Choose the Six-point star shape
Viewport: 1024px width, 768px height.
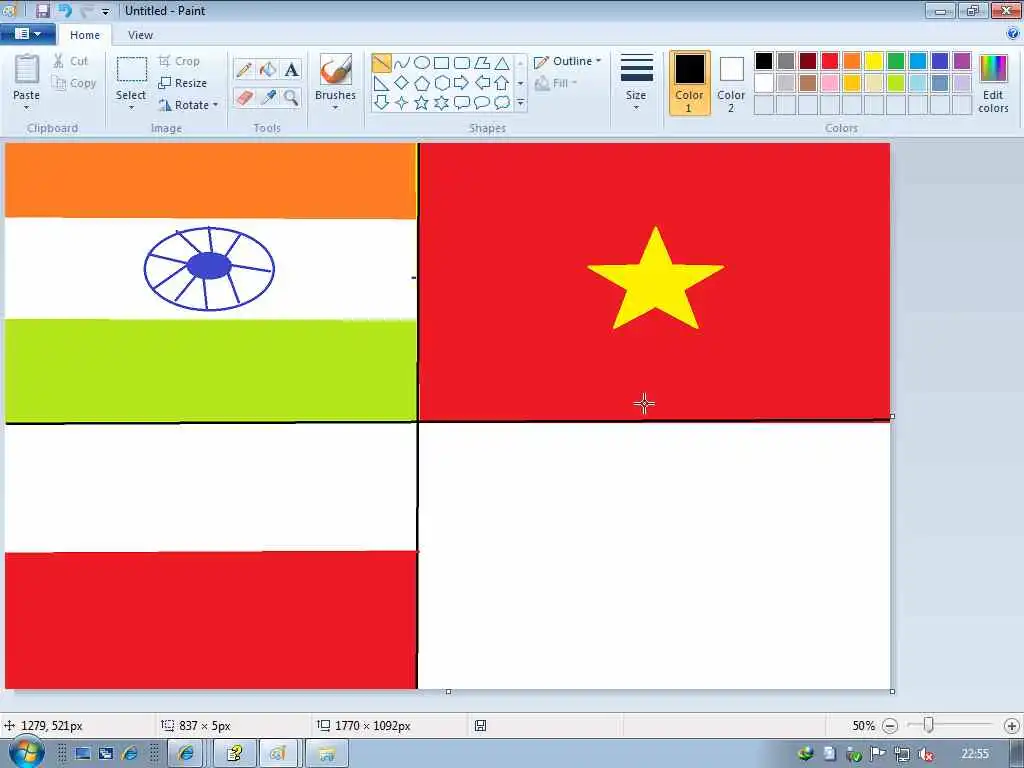coord(441,103)
